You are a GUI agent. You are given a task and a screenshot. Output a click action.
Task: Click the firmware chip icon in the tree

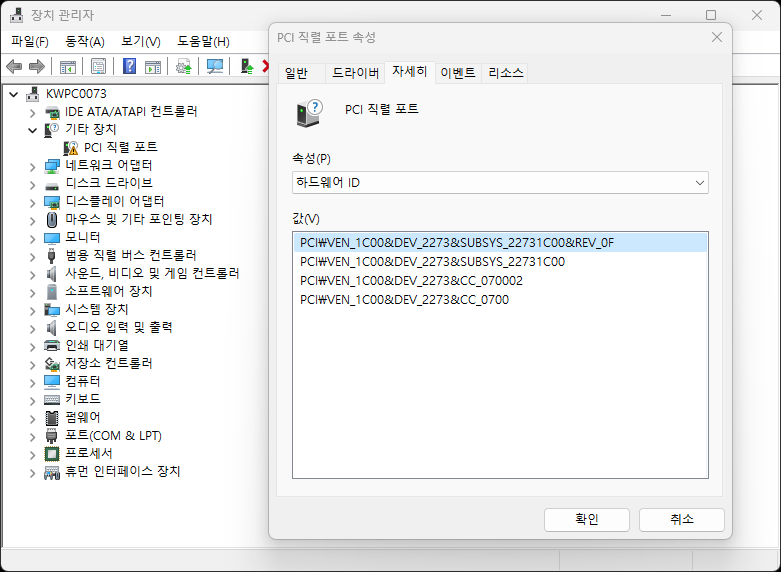(x=52, y=418)
